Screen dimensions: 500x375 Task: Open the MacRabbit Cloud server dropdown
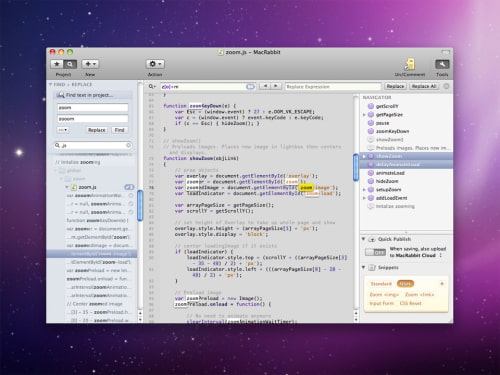point(441,255)
